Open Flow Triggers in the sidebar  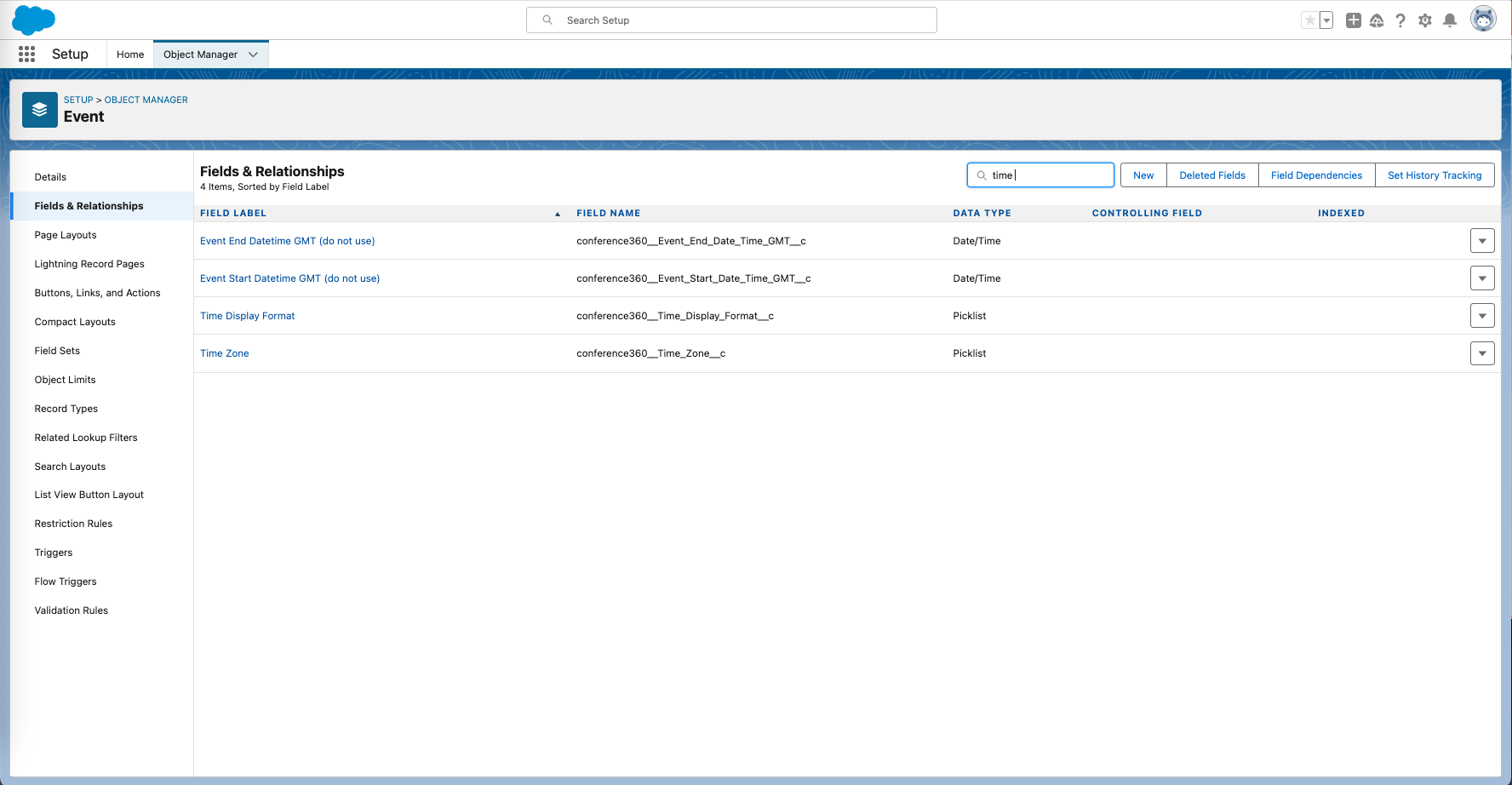66,582
